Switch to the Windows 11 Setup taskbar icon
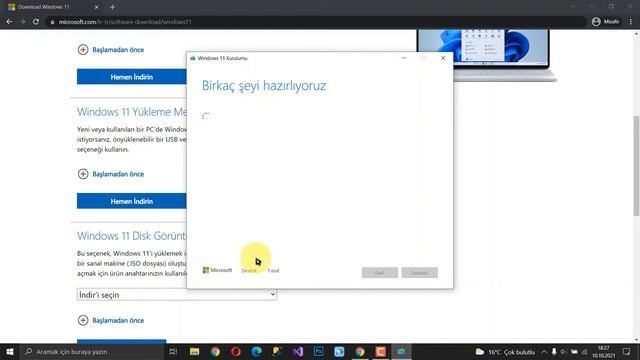640x360 pixels. [x=401, y=351]
